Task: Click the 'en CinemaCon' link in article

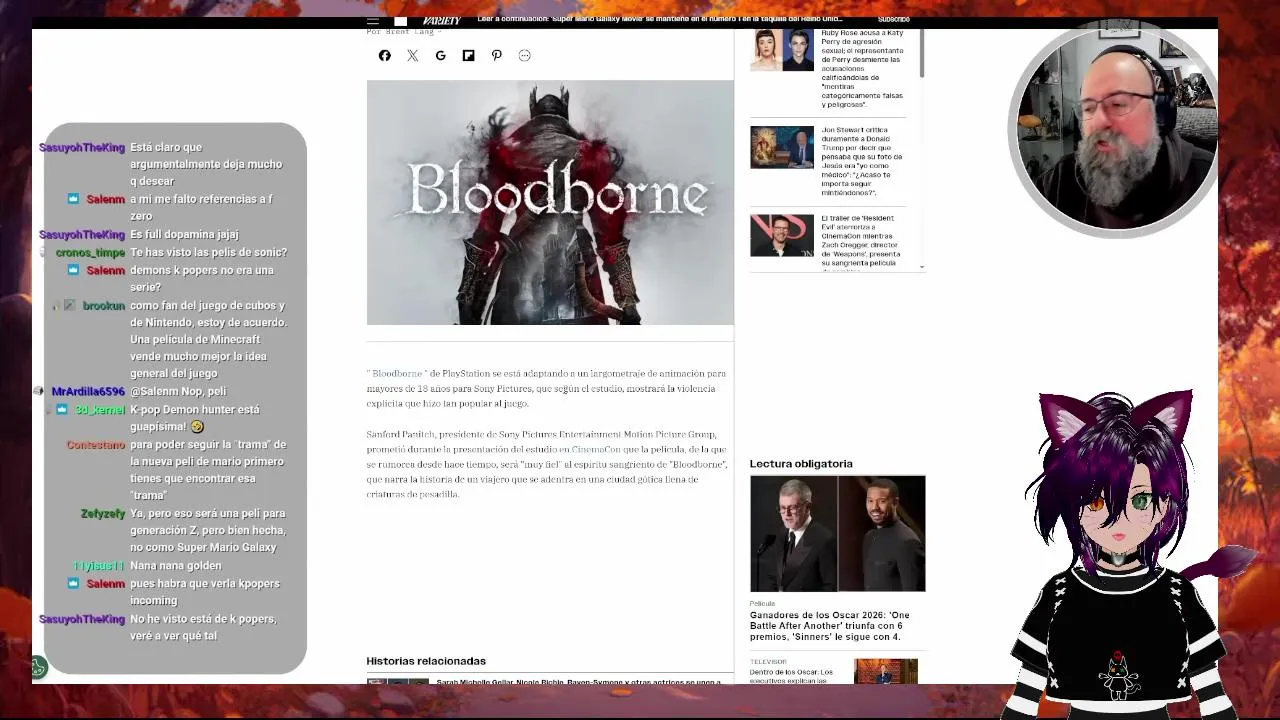Action: pos(590,449)
